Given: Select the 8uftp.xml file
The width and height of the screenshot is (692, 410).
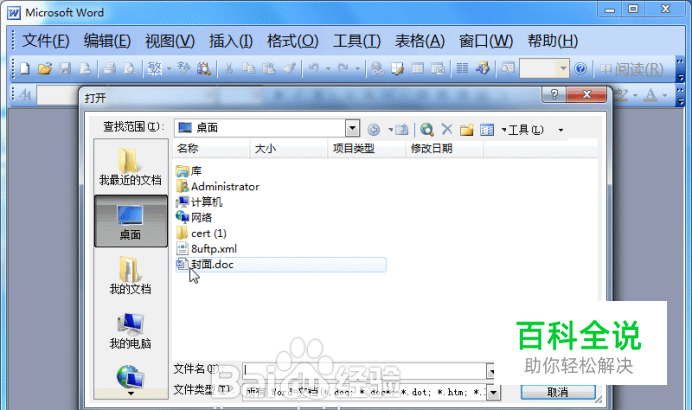Looking at the screenshot, I should click(207, 248).
